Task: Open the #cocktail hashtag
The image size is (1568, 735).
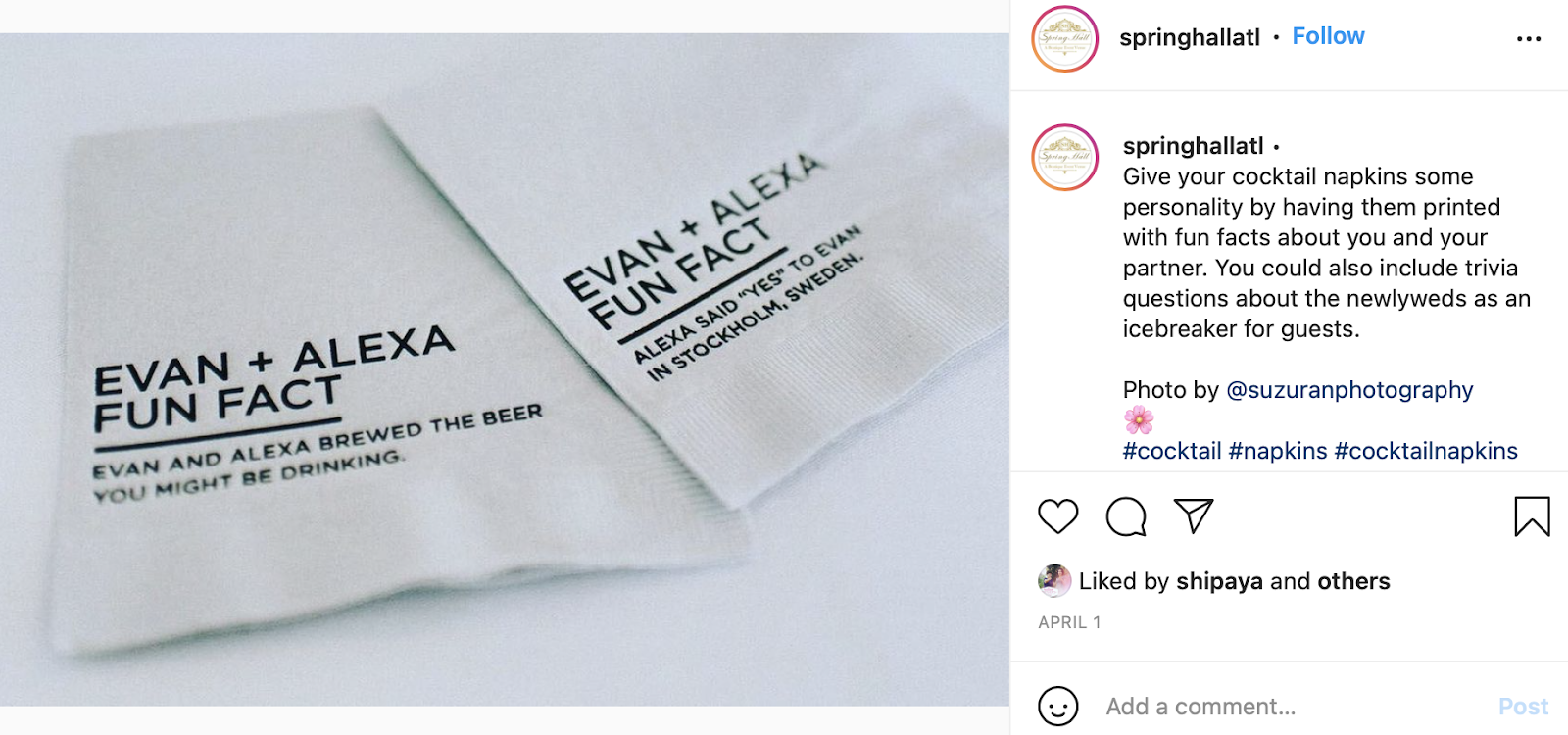Action: click(1172, 451)
